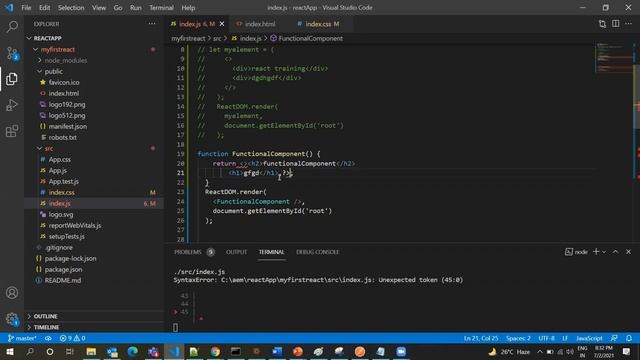
Task: Expand the node_modules folder
Action: coord(66,60)
